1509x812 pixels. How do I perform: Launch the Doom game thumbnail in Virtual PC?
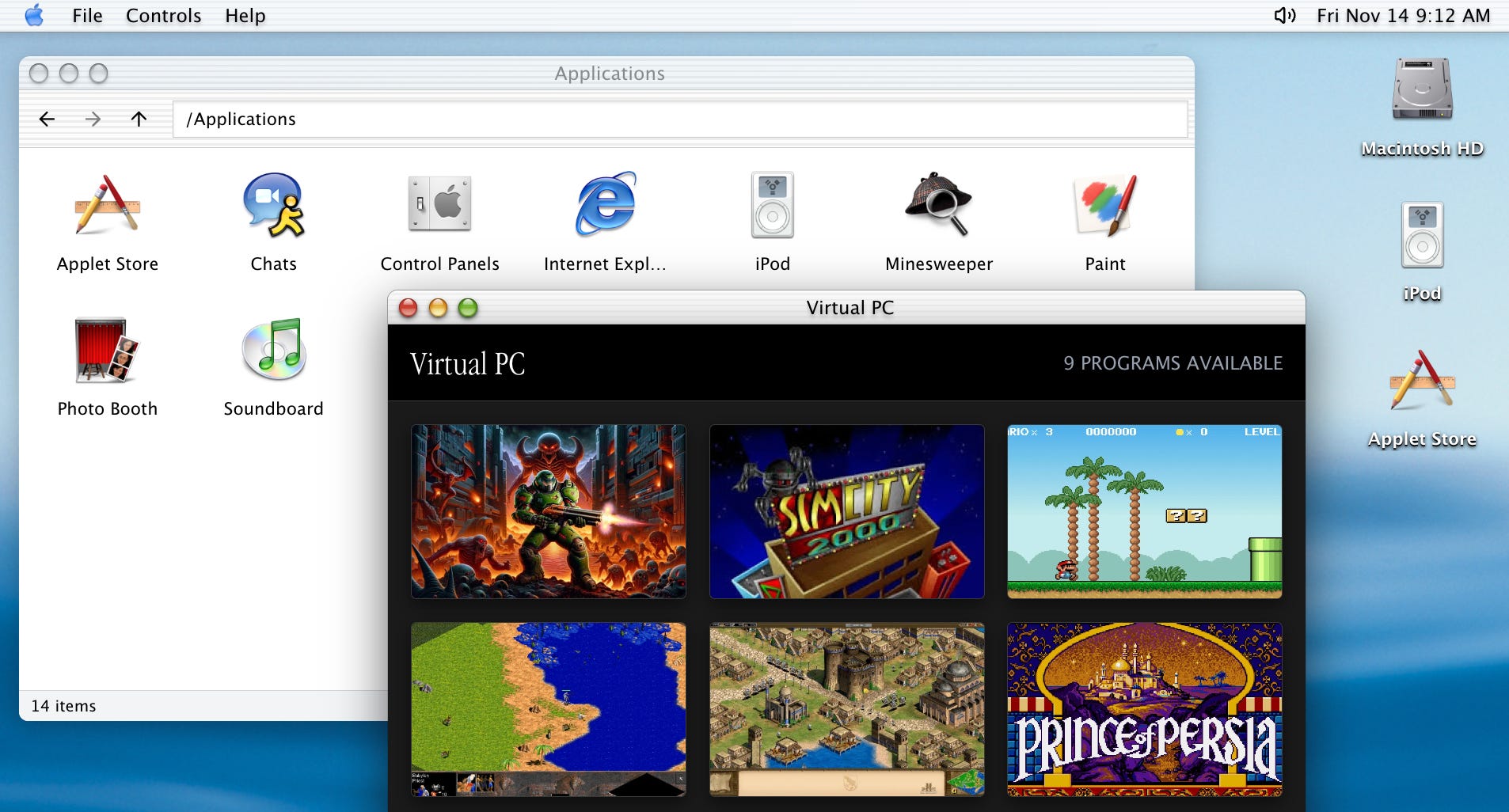click(x=548, y=511)
